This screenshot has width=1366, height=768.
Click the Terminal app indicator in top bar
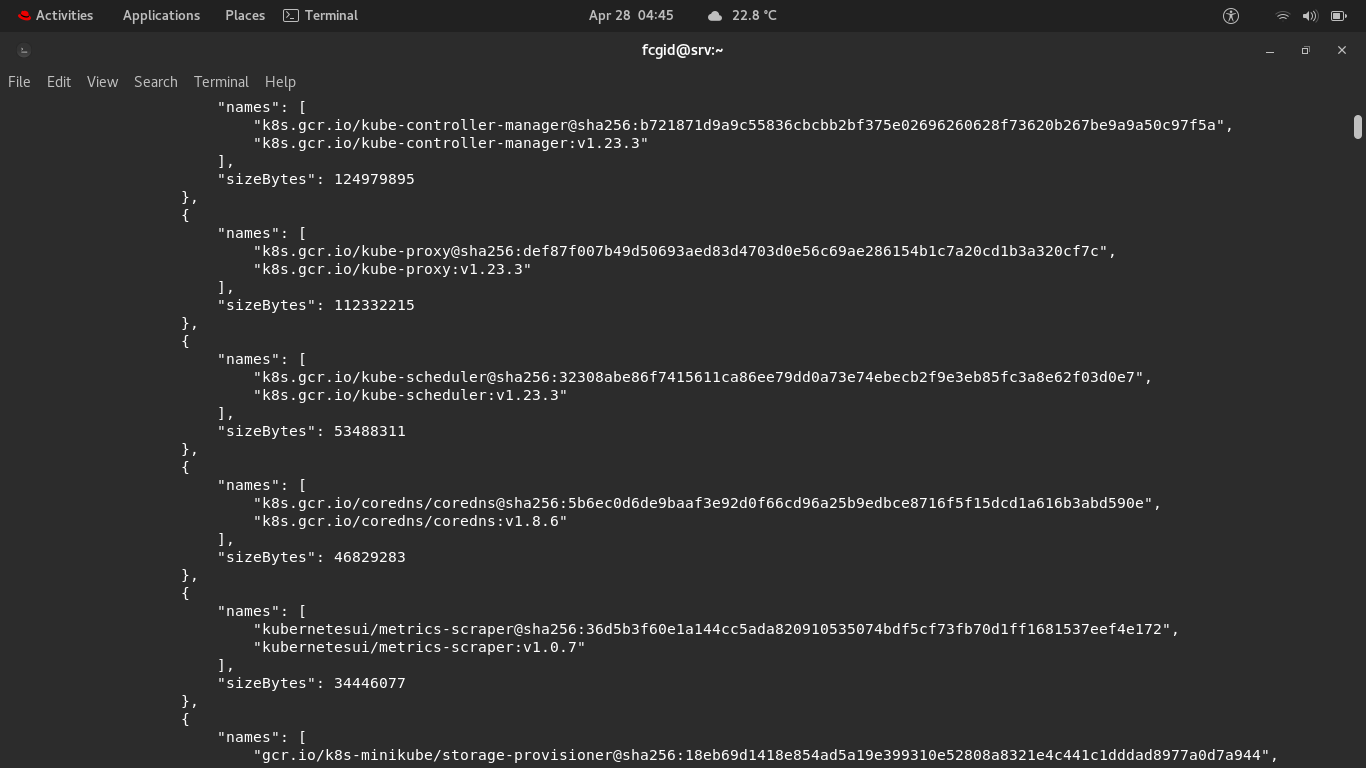pos(320,15)
